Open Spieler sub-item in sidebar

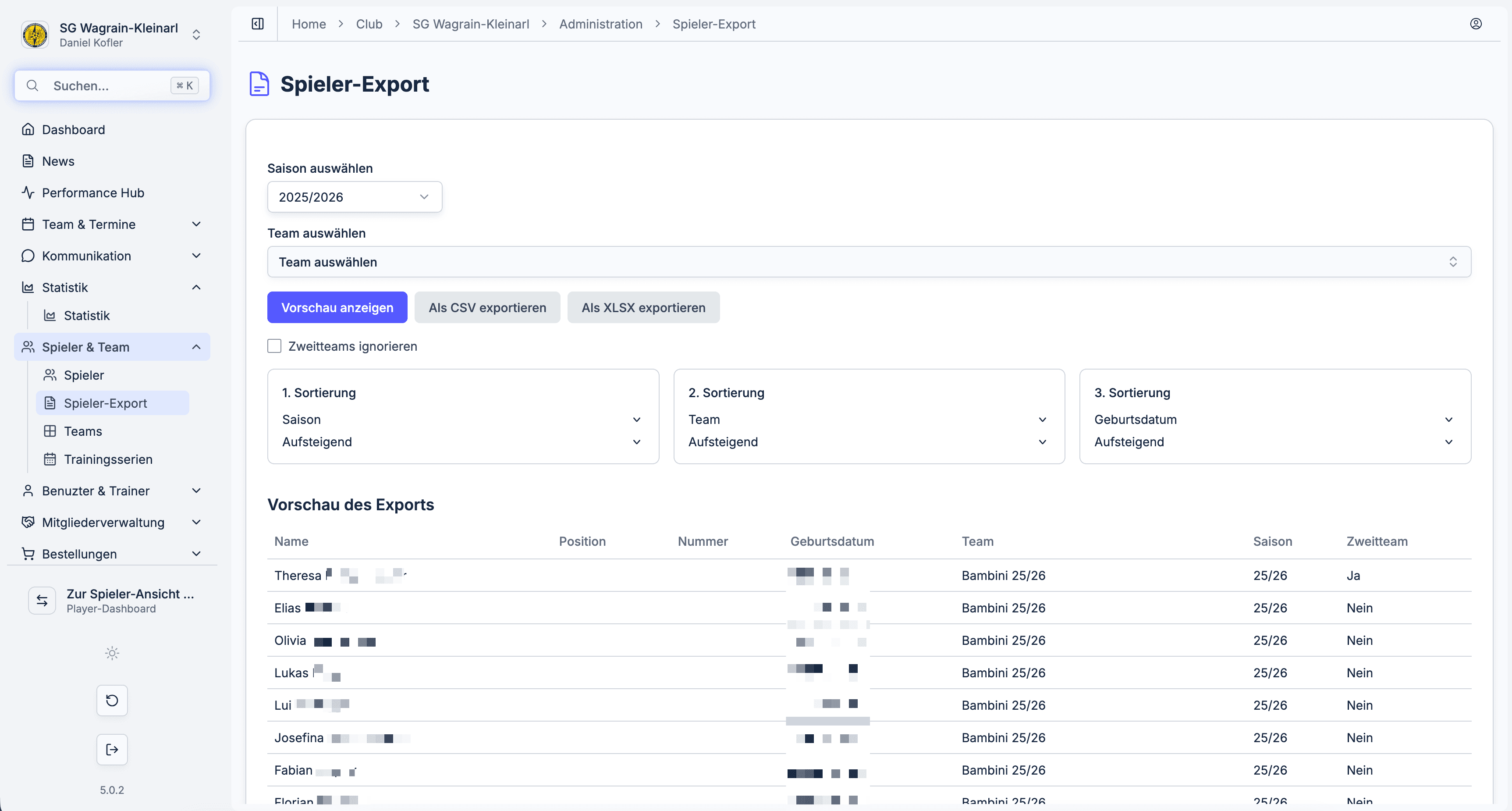click(x=113, y=375)
